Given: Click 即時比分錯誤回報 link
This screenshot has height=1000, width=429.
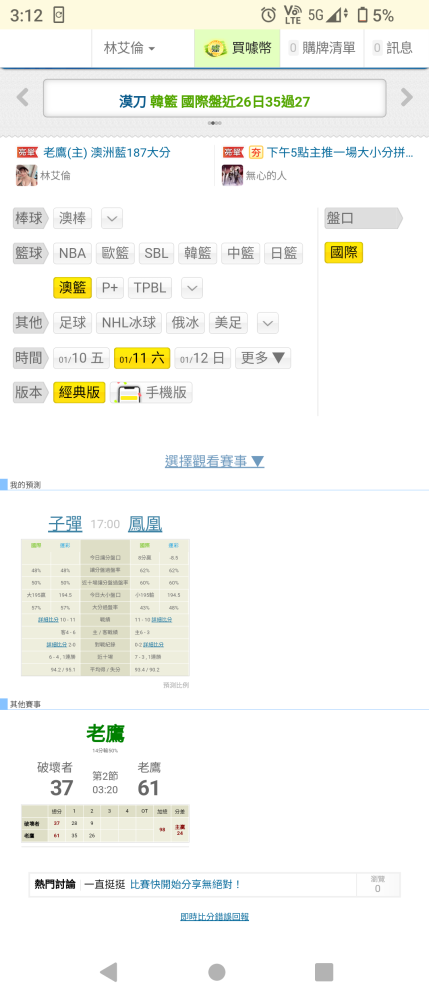Looking at the screenshot, I should pyautogui.click(x=214, y=916).
